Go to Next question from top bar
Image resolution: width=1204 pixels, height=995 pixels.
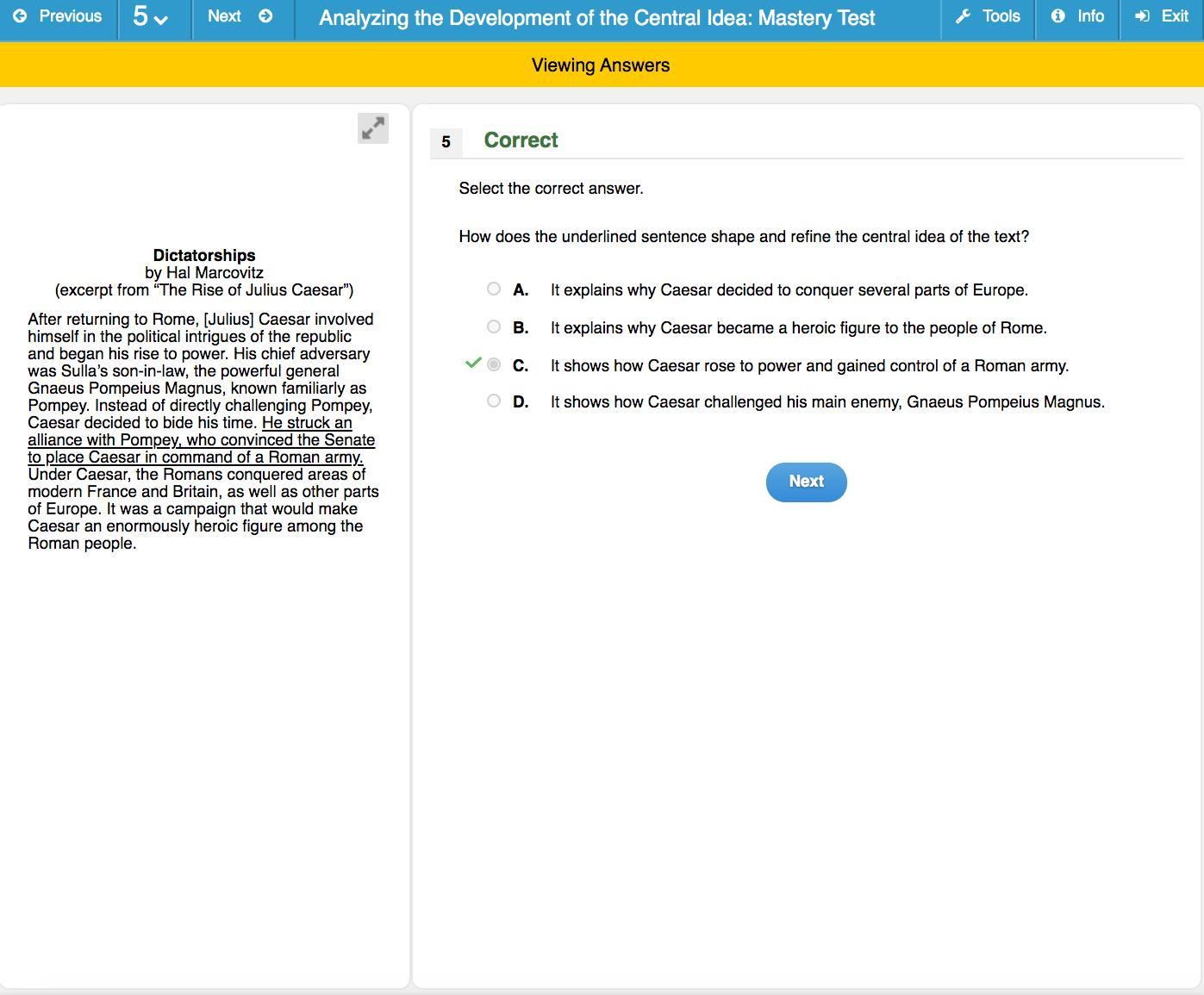241,17
